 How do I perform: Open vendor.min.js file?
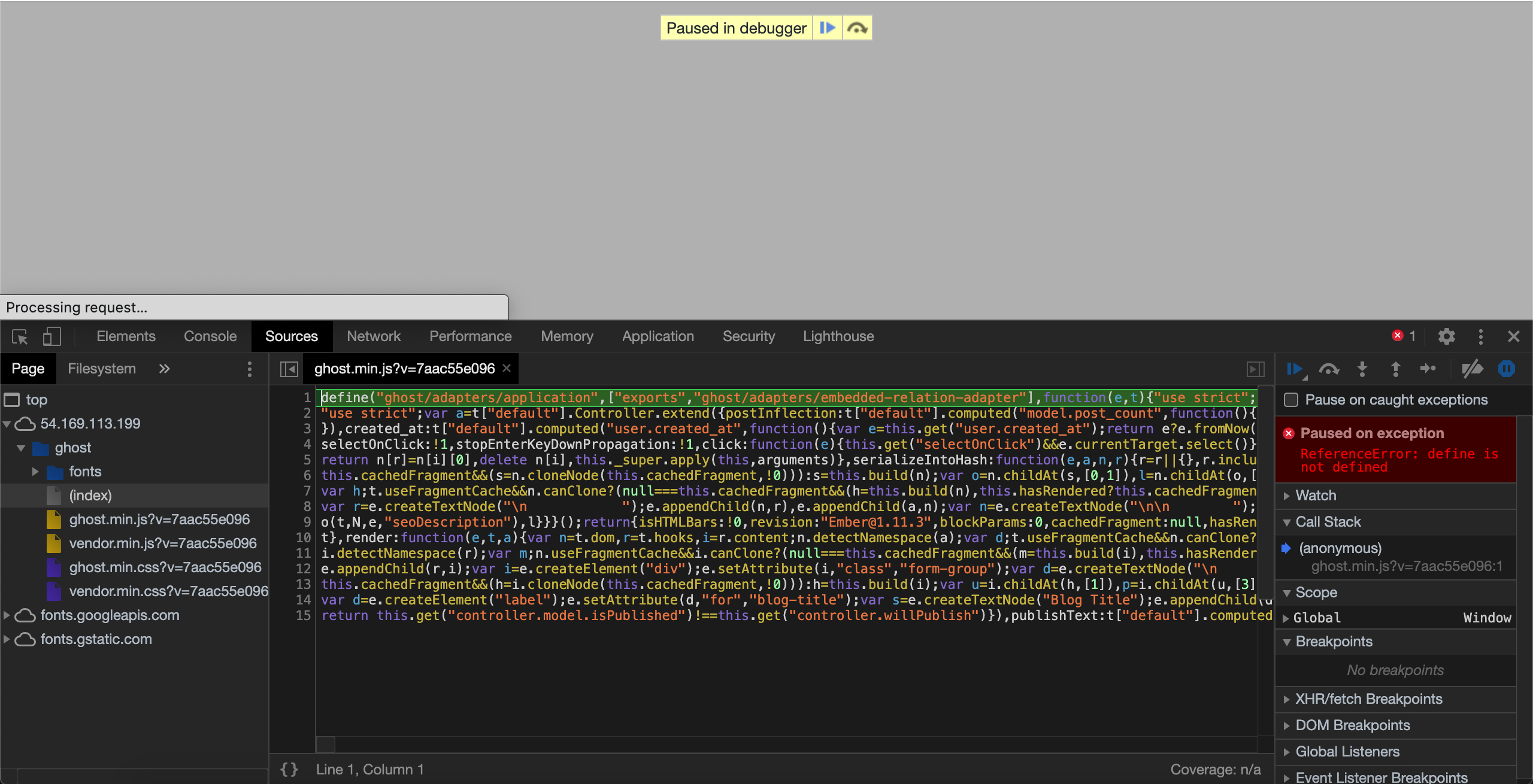click(x=163, y=543)
